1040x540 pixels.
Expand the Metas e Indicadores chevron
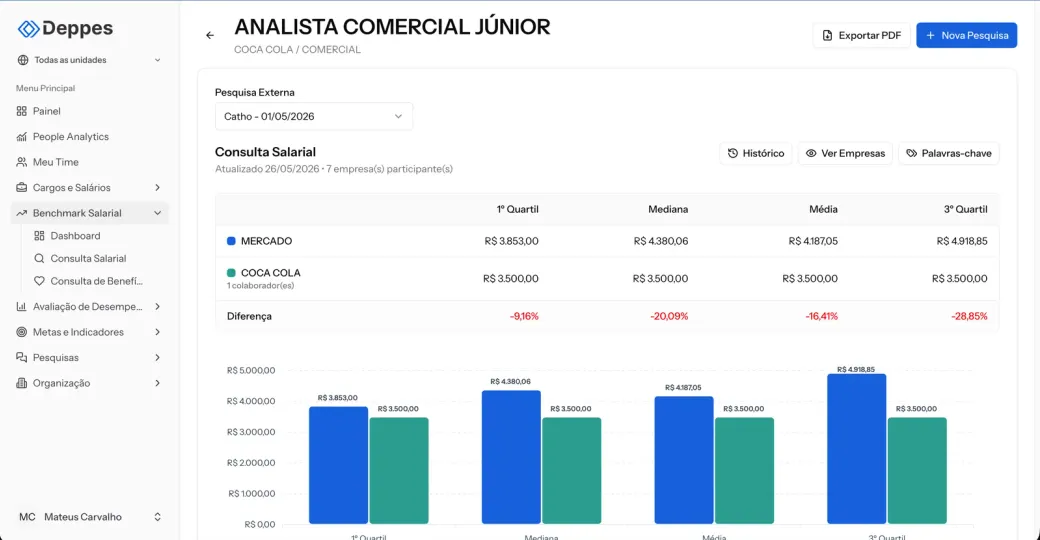158,332
